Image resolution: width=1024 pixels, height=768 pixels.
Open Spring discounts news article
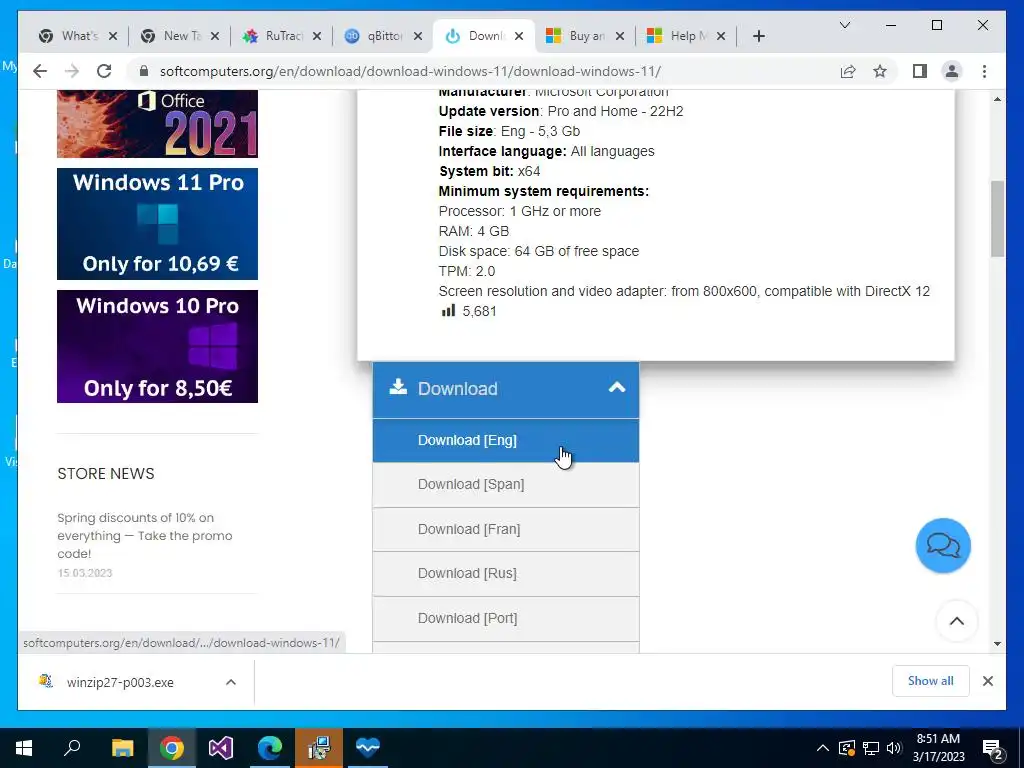(x=144, y=536)
